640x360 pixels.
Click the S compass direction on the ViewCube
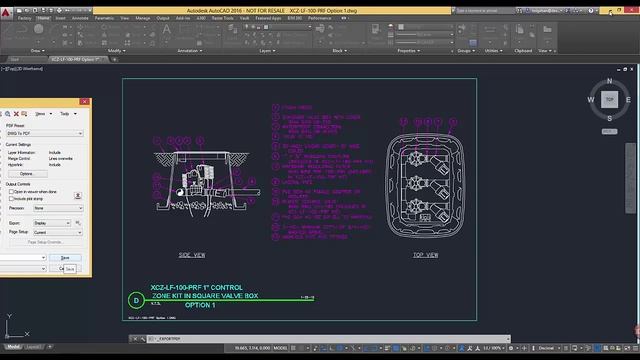tap(609, 118)
